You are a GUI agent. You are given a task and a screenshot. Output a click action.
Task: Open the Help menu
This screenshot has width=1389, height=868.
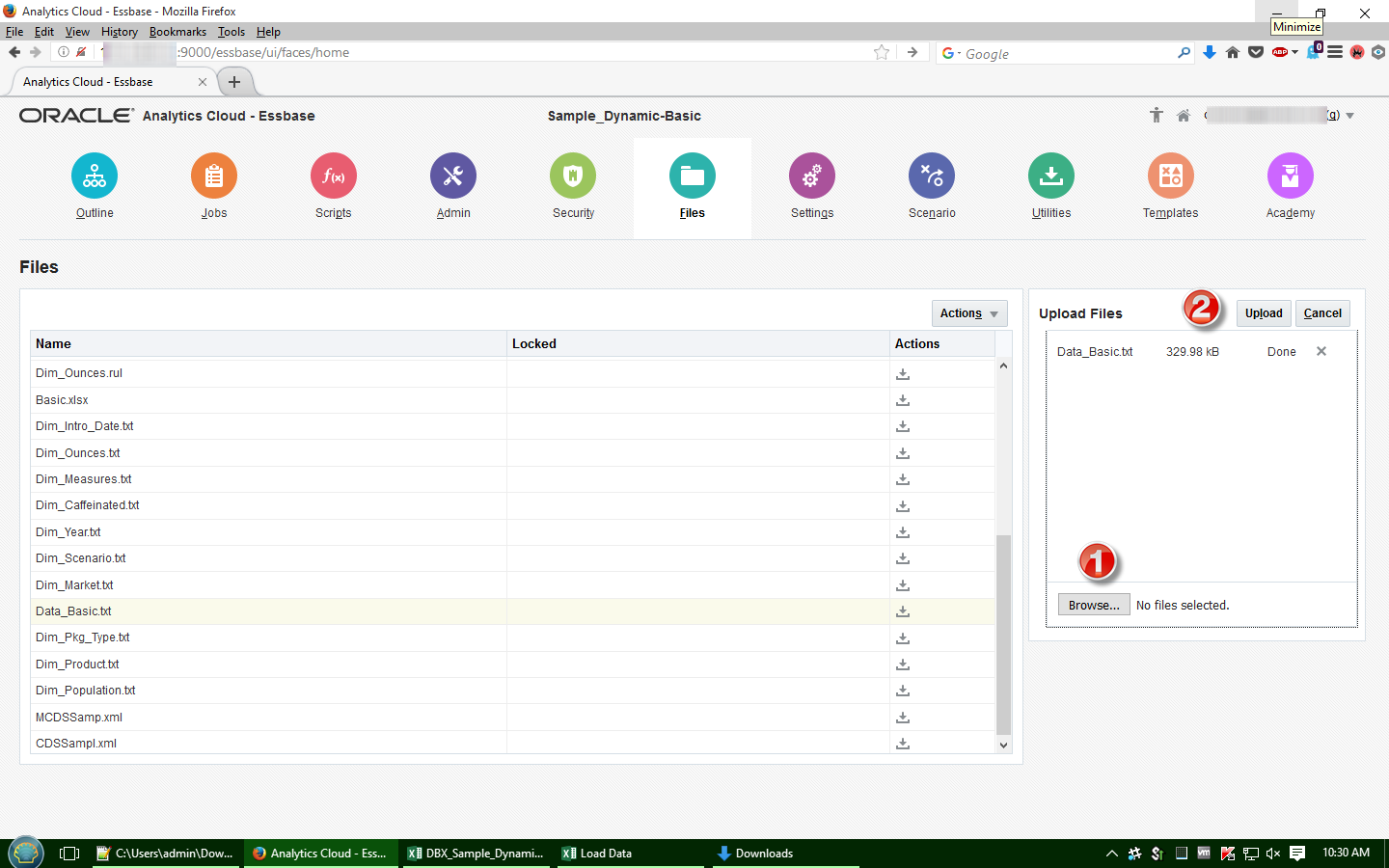pos(268,32)
